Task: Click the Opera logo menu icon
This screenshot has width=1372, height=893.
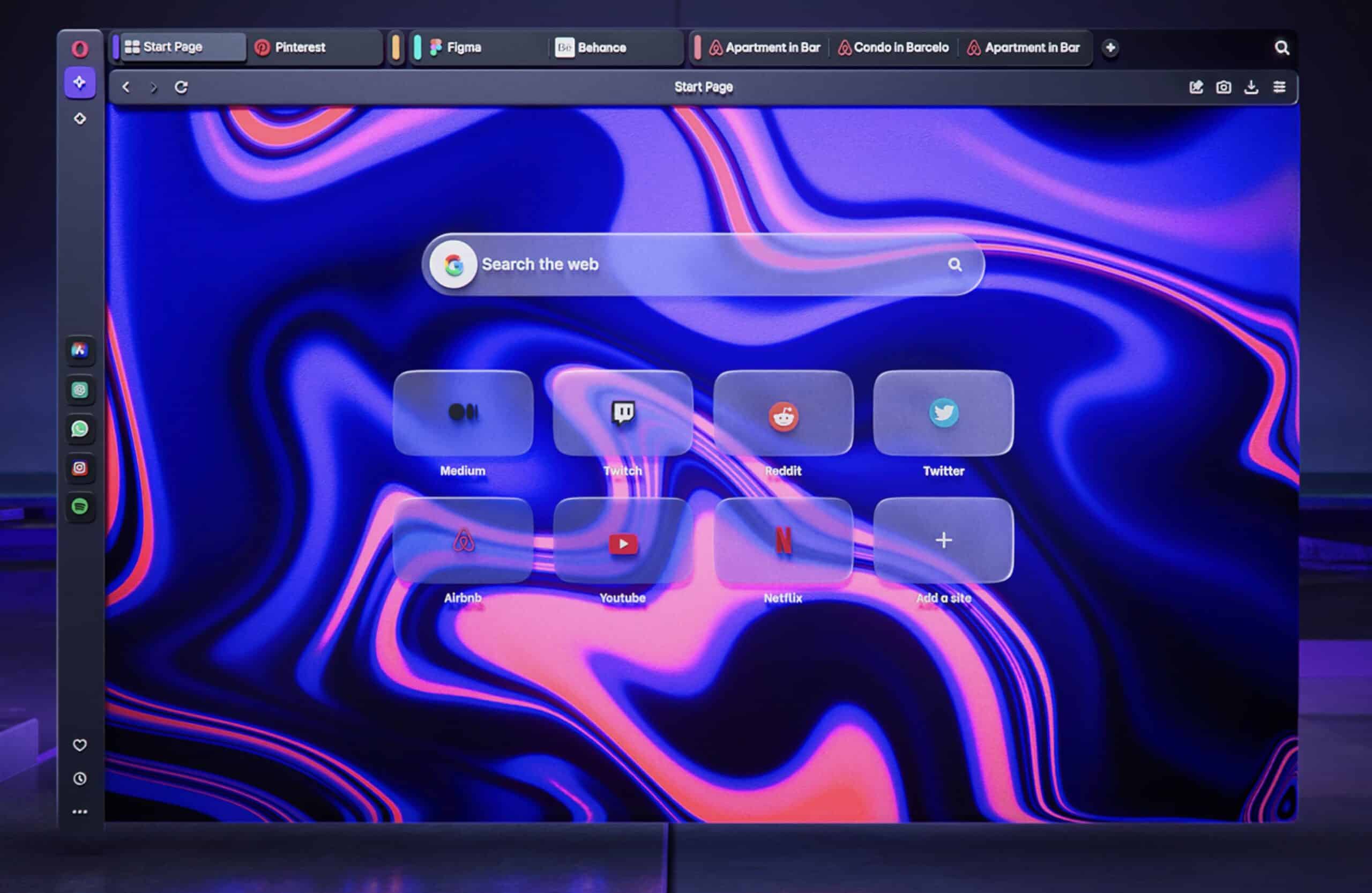Action: pos(79,48)
